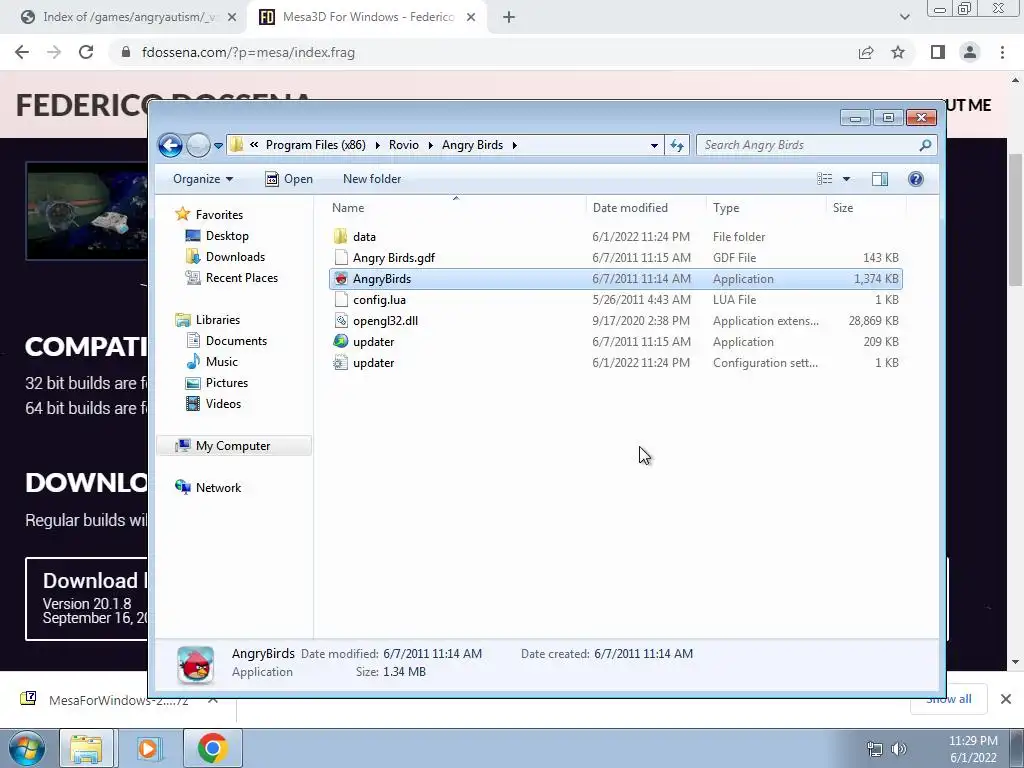Click the Explorer Forward arrow button

[198, 145]
